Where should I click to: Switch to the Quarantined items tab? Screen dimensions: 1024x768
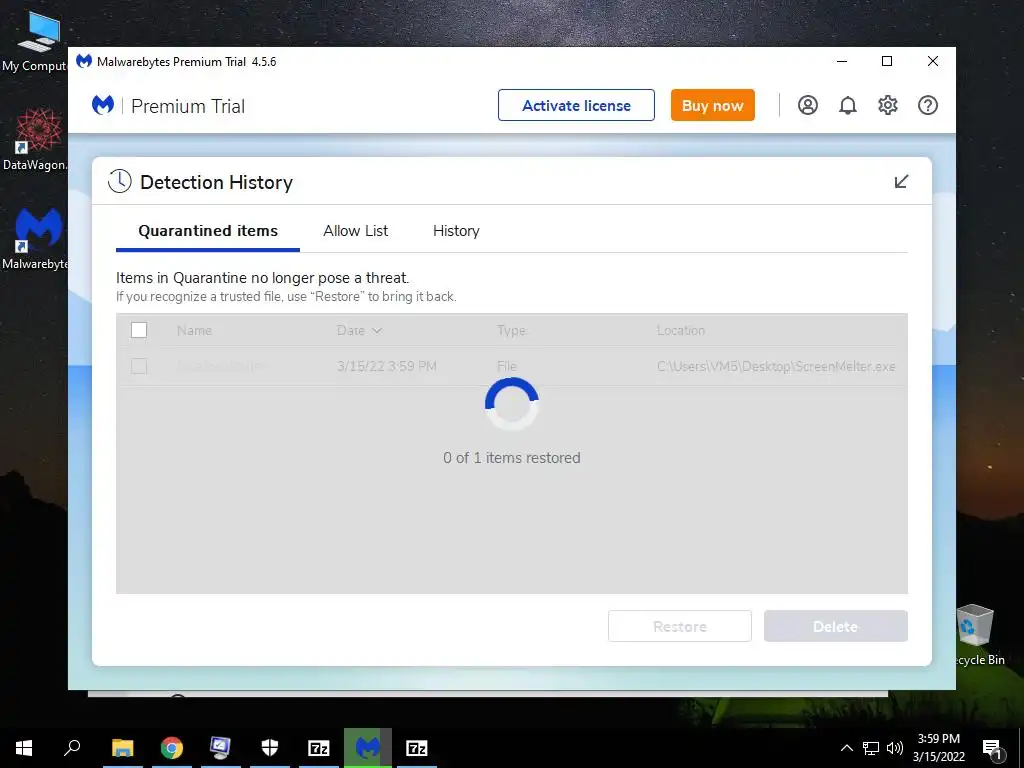tap(208, 231)
